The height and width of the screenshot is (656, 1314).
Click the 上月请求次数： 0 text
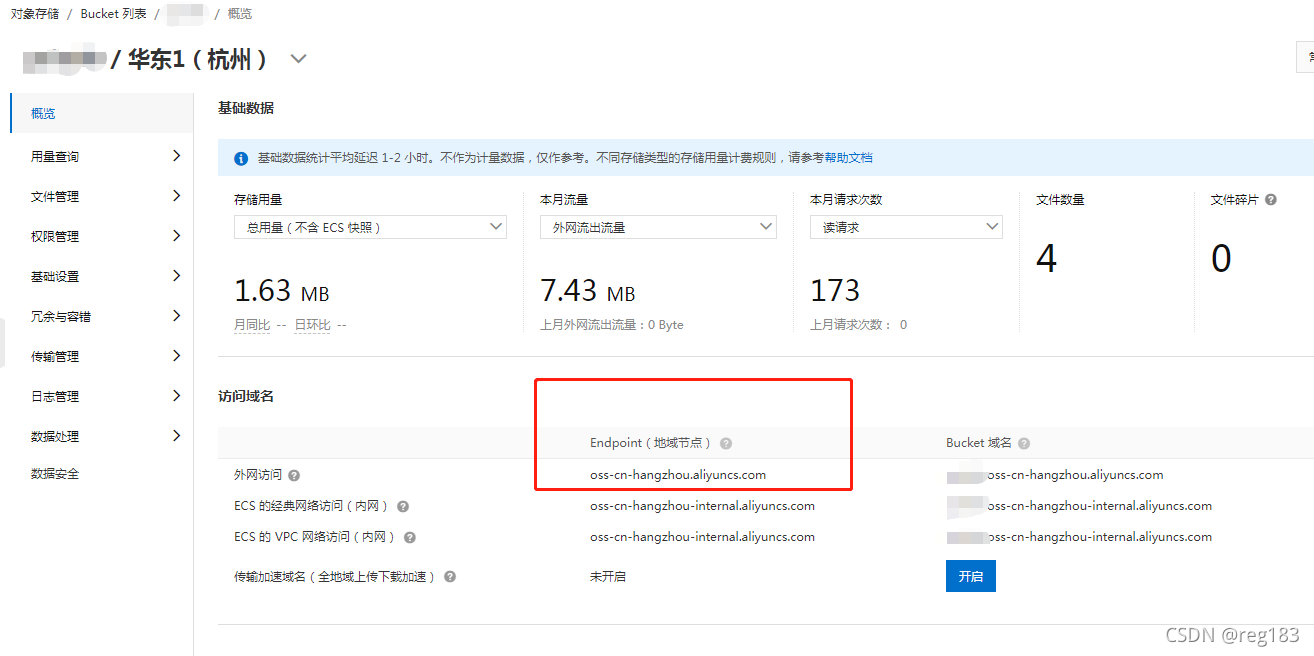pos(859,325)
